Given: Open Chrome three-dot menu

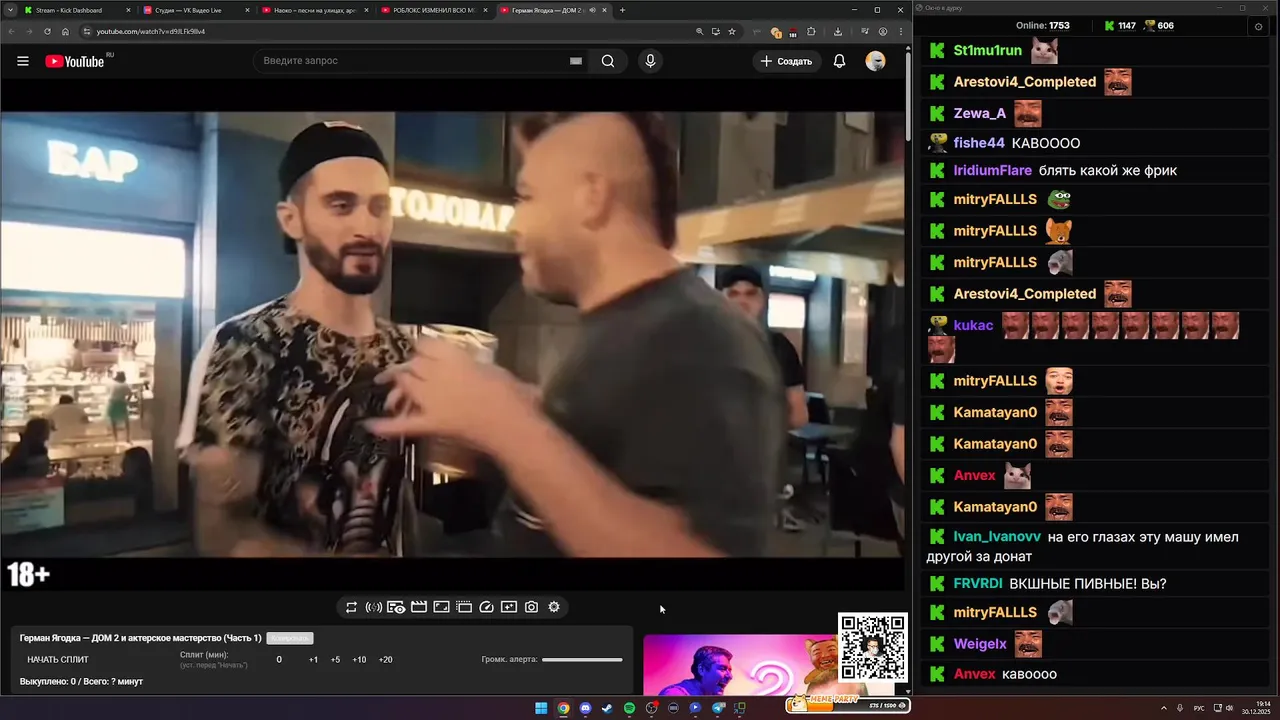Looking at the screenshot, I should (x=900, y=31).
